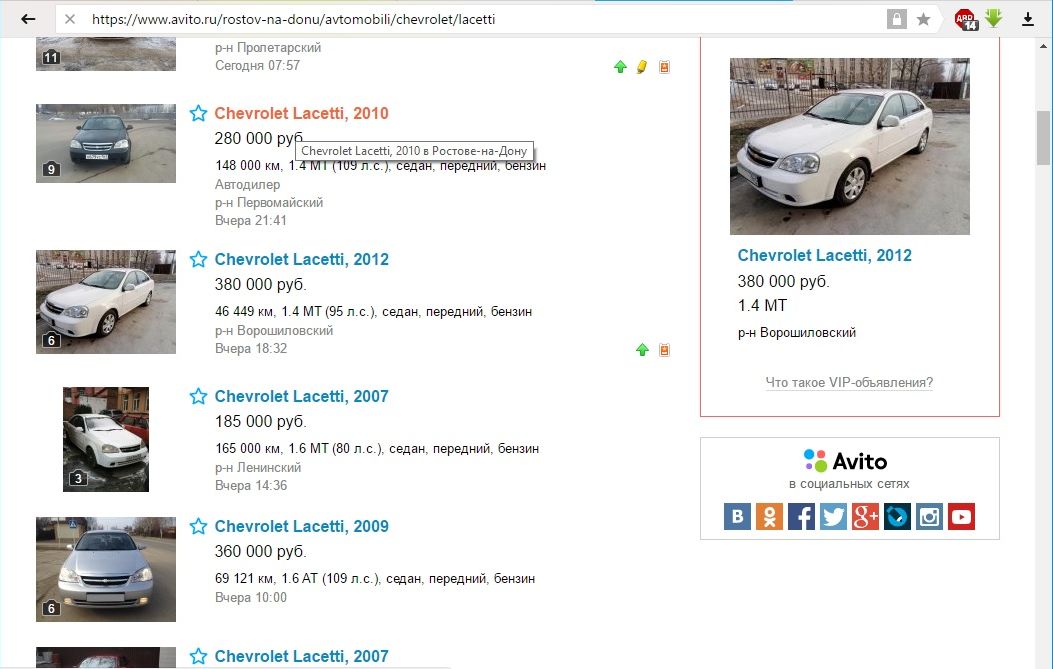Click the 'Вчера 21:41' timestamp
The height and width of the screenshot is (669, 1053).
pos(250,220)
